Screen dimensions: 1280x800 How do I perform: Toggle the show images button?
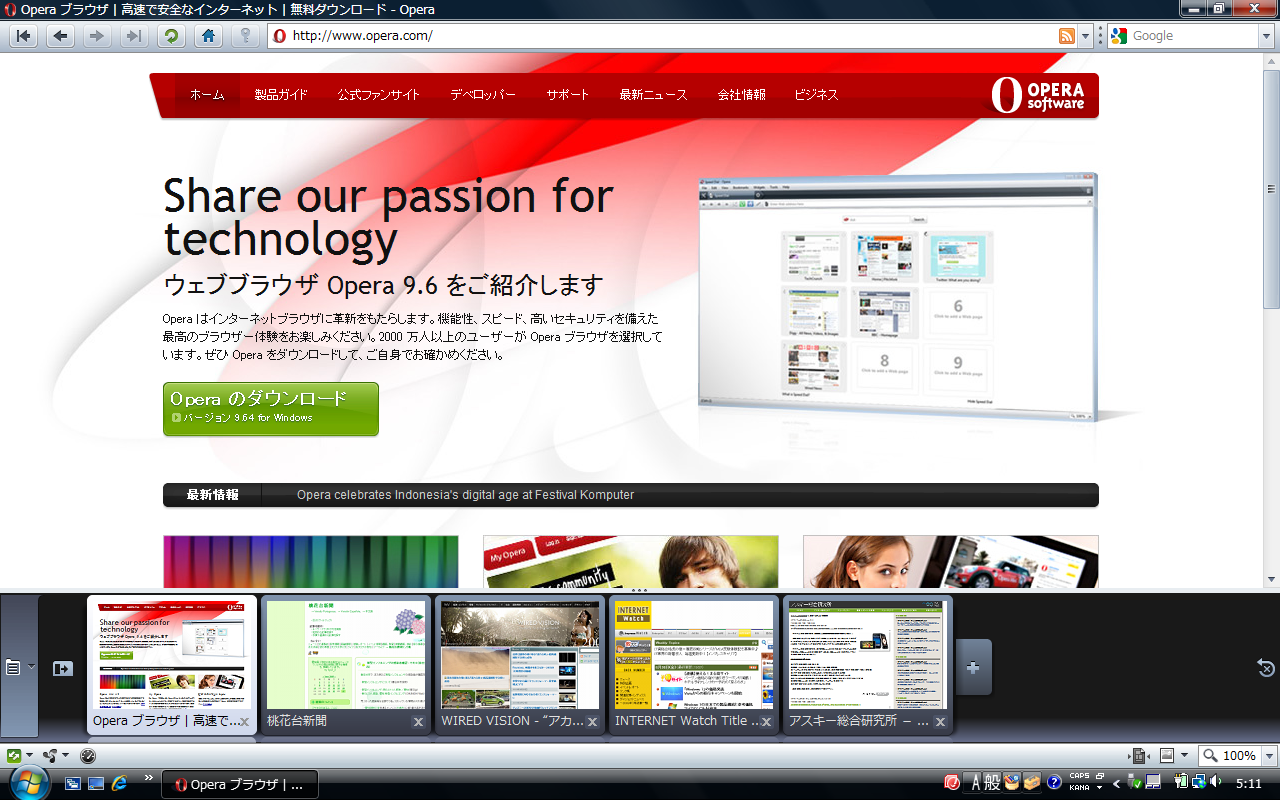click(x=1167, y=756)
